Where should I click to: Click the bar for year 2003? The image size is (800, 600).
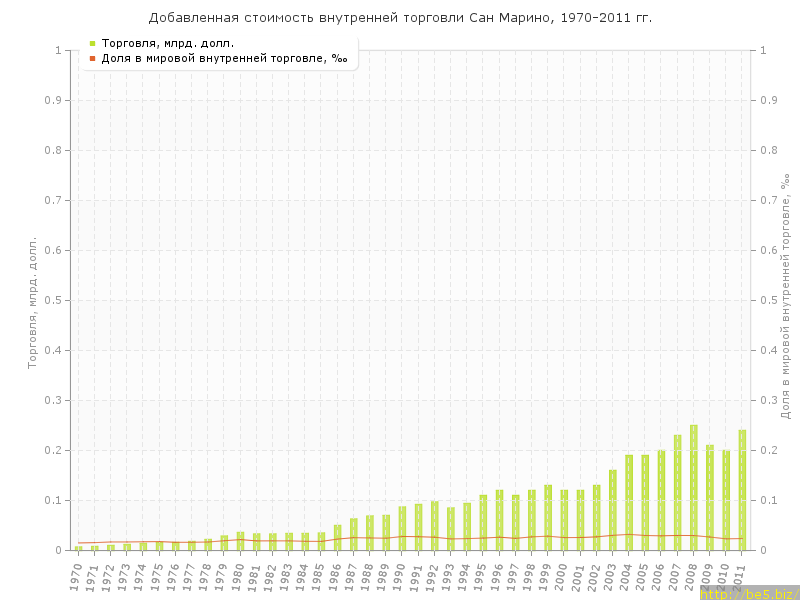point(612,510)
